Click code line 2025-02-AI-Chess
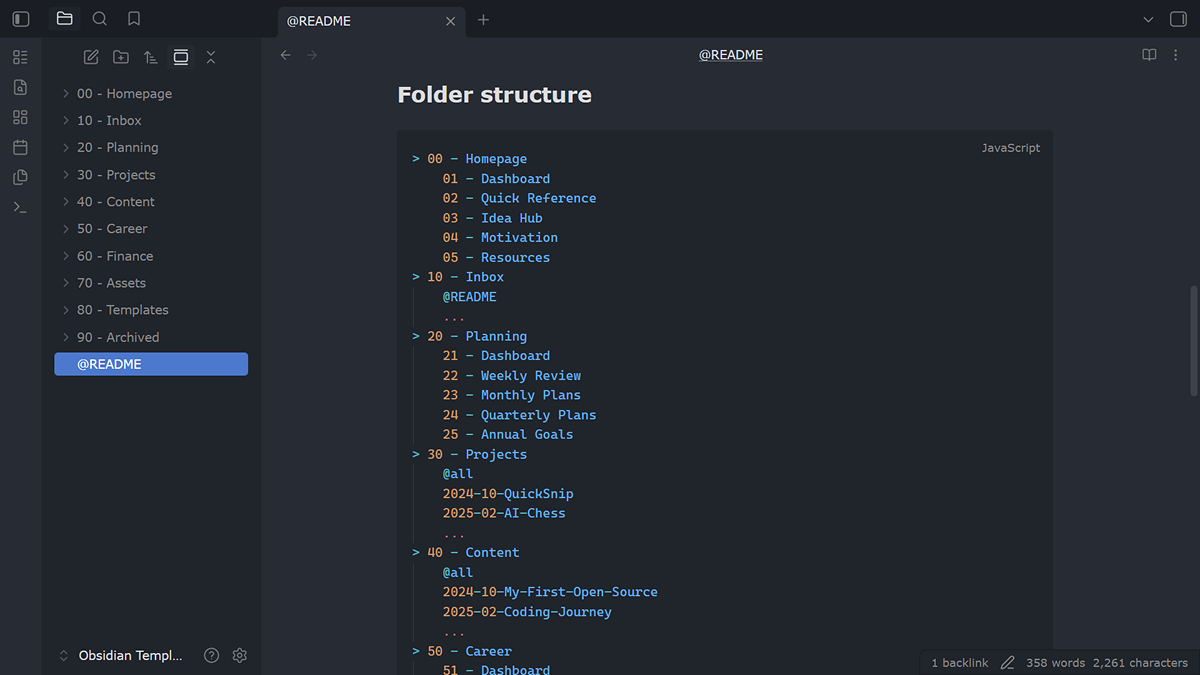 point(504,513)
